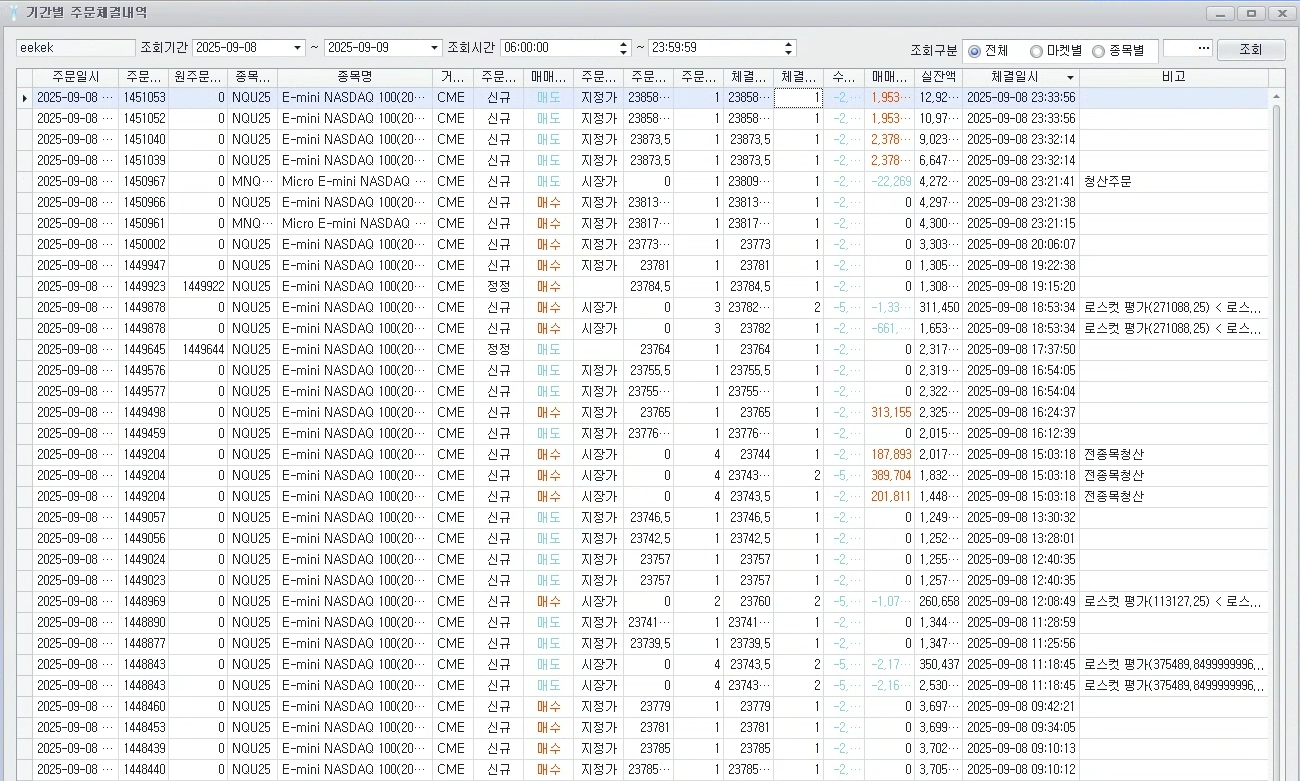Open the start date 2025-09-08 dropdown arrow
This screenshot has height=781, width=1300.
tap(297, 48)
